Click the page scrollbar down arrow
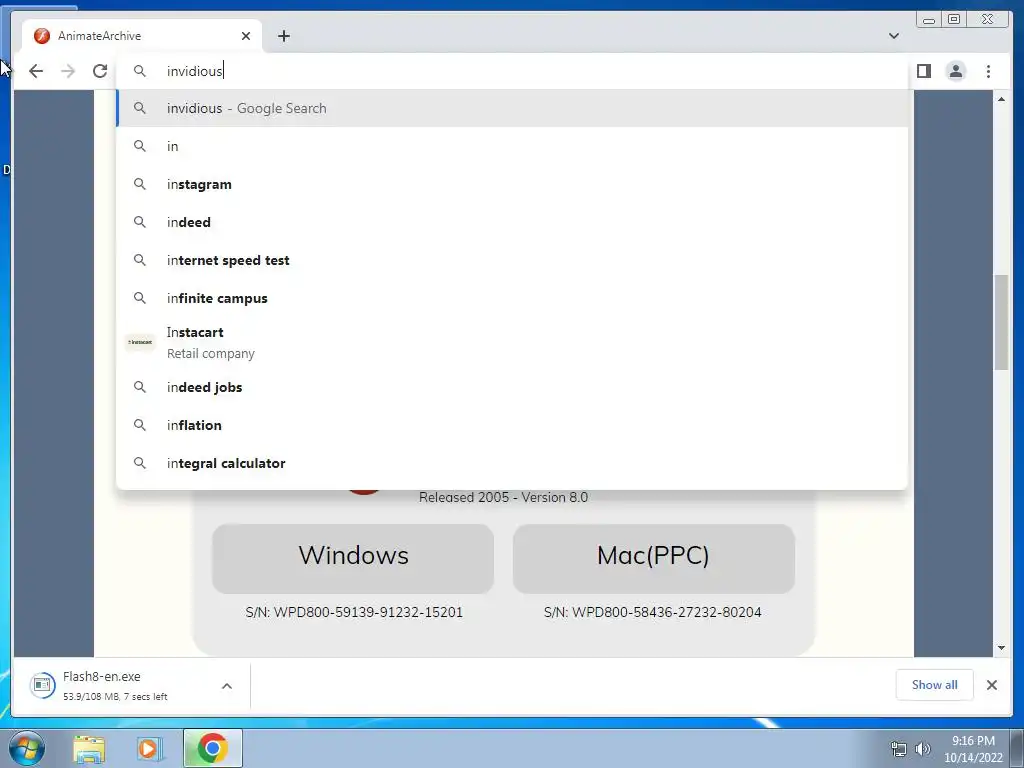This screenshot has height=768, width=1024. [1001, 648]
